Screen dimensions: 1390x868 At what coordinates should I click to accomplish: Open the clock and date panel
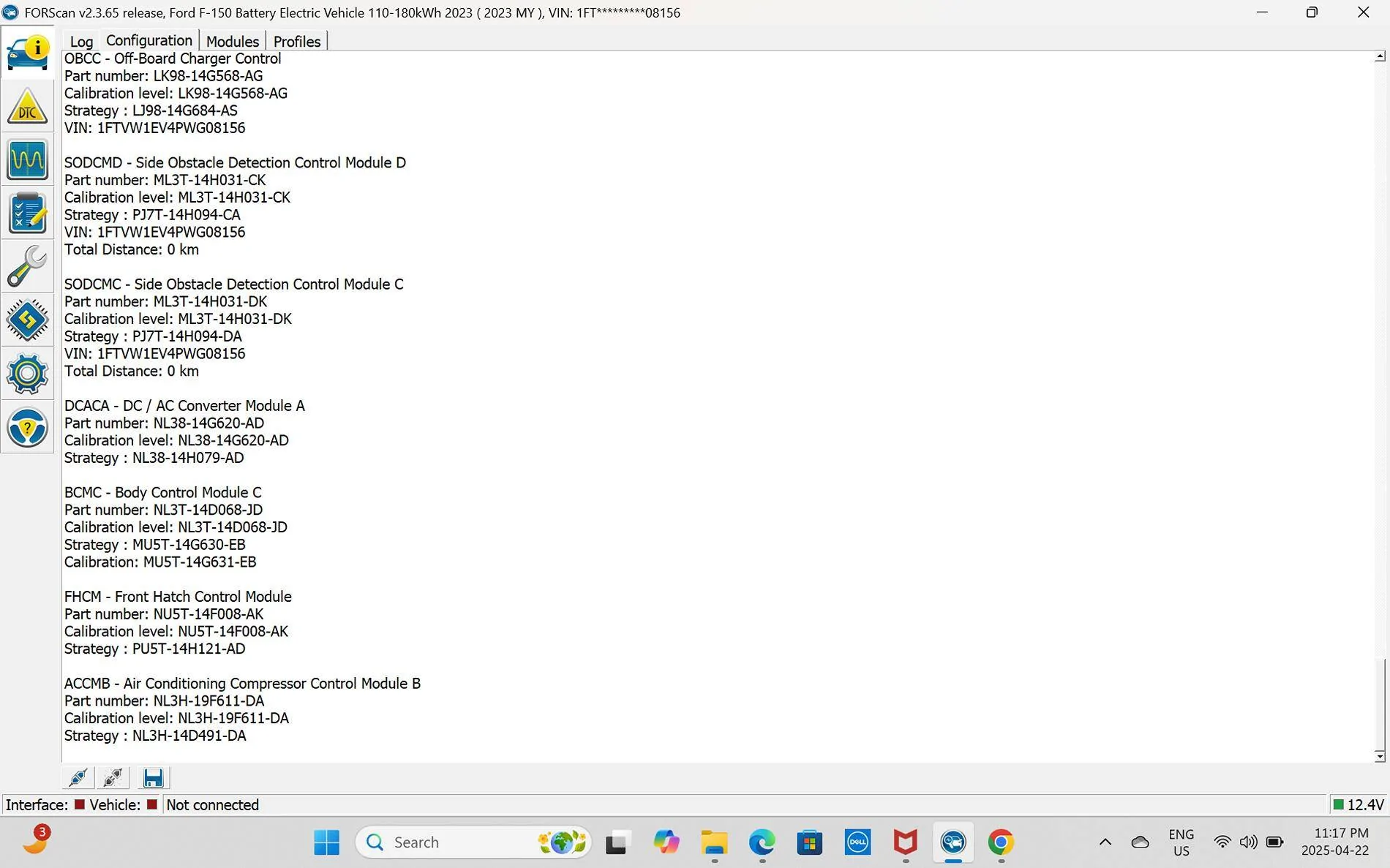click(1335, 842)
